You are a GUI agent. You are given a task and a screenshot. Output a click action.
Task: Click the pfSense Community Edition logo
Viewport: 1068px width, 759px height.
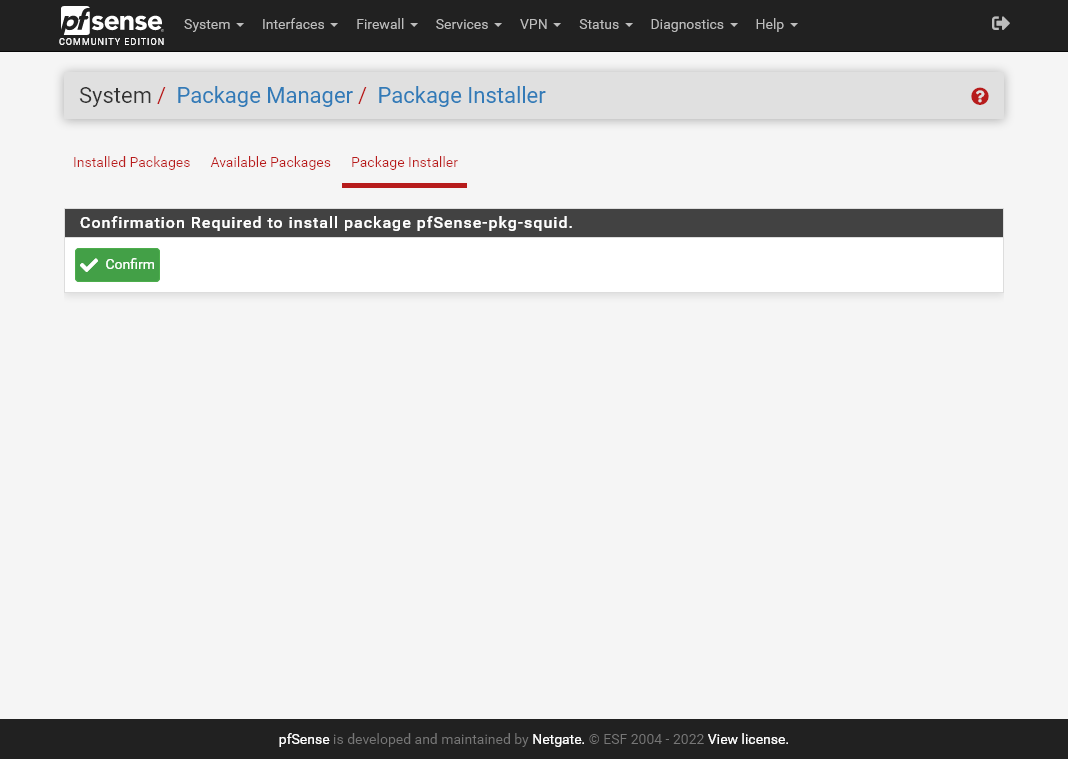pyautogui.click(x=111, y=25)
